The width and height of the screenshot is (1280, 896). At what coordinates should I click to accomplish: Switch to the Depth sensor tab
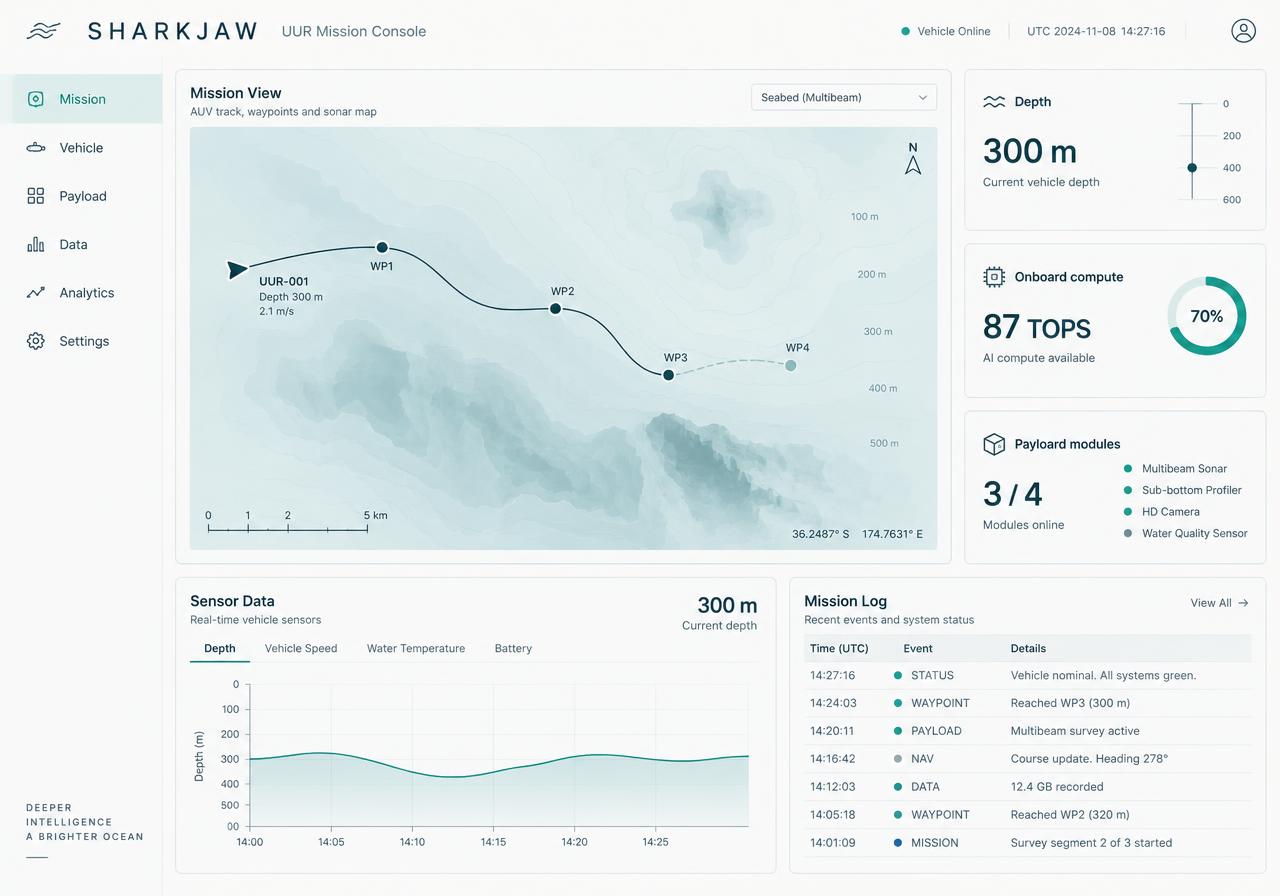pos(220,649)
